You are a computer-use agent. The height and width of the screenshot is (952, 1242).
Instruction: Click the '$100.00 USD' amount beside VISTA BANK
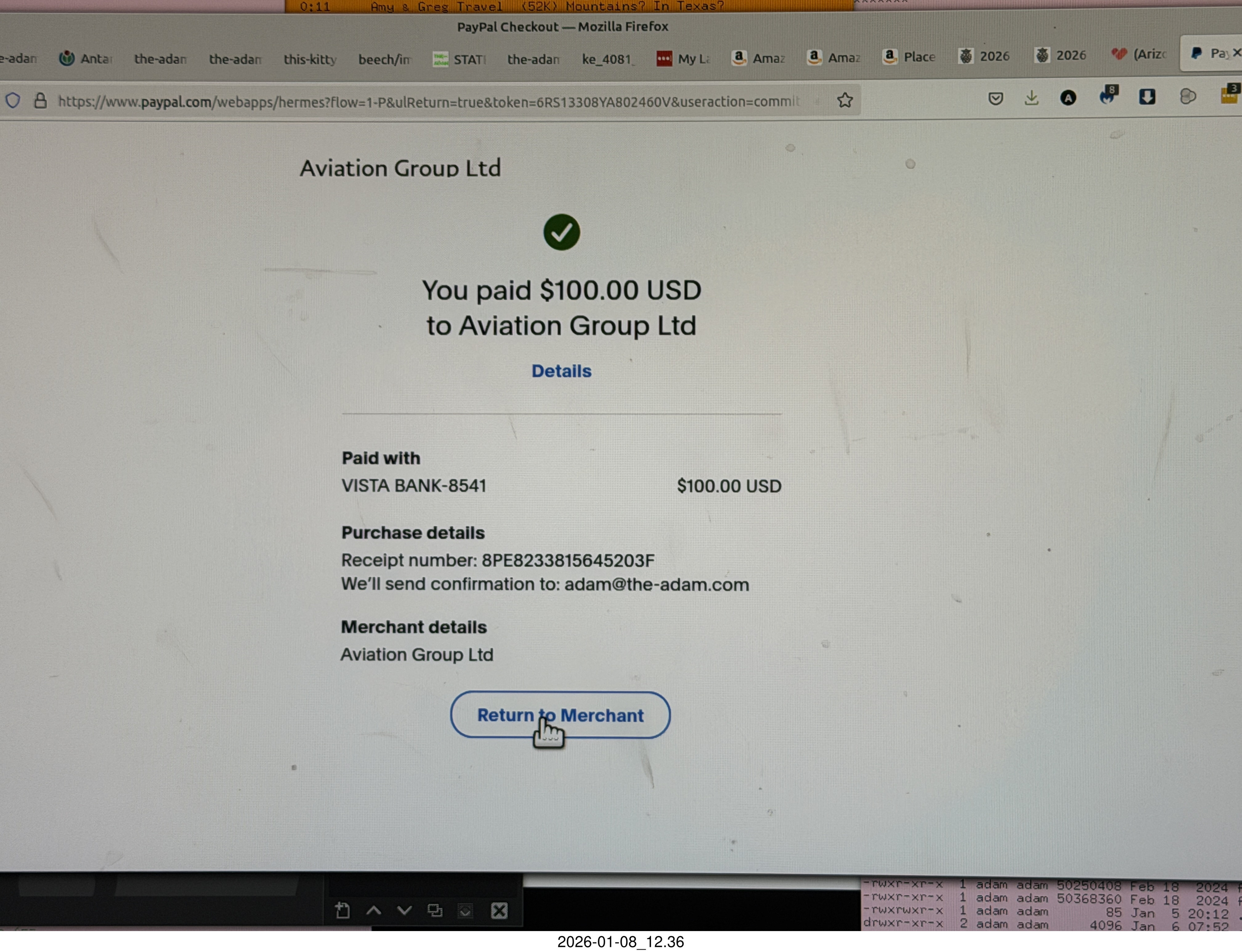(x=729, y=486)
